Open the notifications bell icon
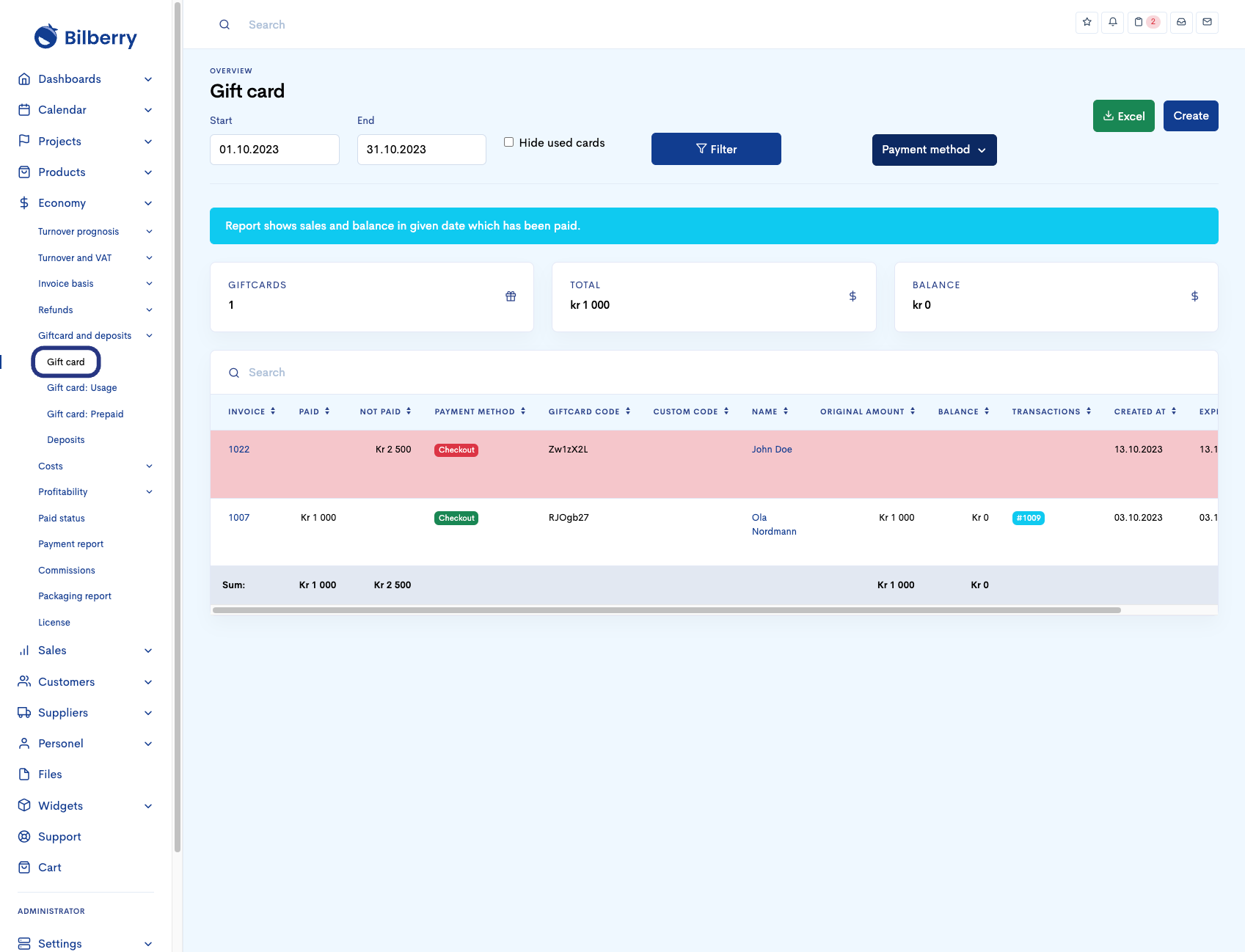1245x952 pixels. coord(1112,22)
